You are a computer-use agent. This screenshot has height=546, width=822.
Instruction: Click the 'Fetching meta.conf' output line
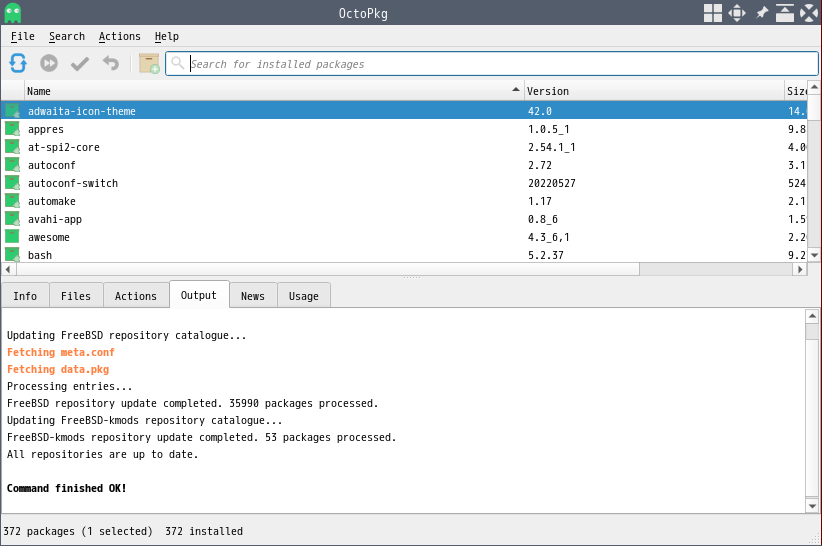pyautogui.click(x=60, y=352)
